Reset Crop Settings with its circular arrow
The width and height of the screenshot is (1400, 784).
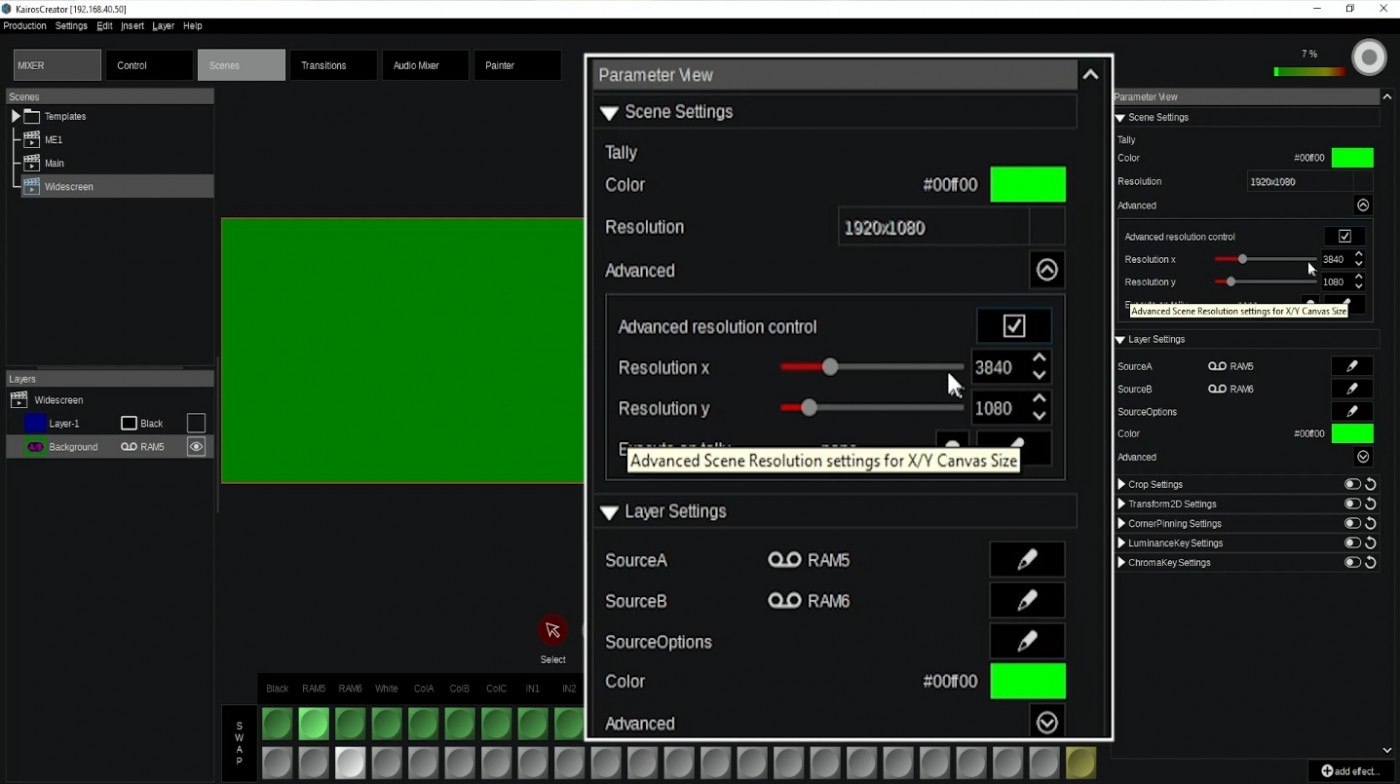point(1371,484)
